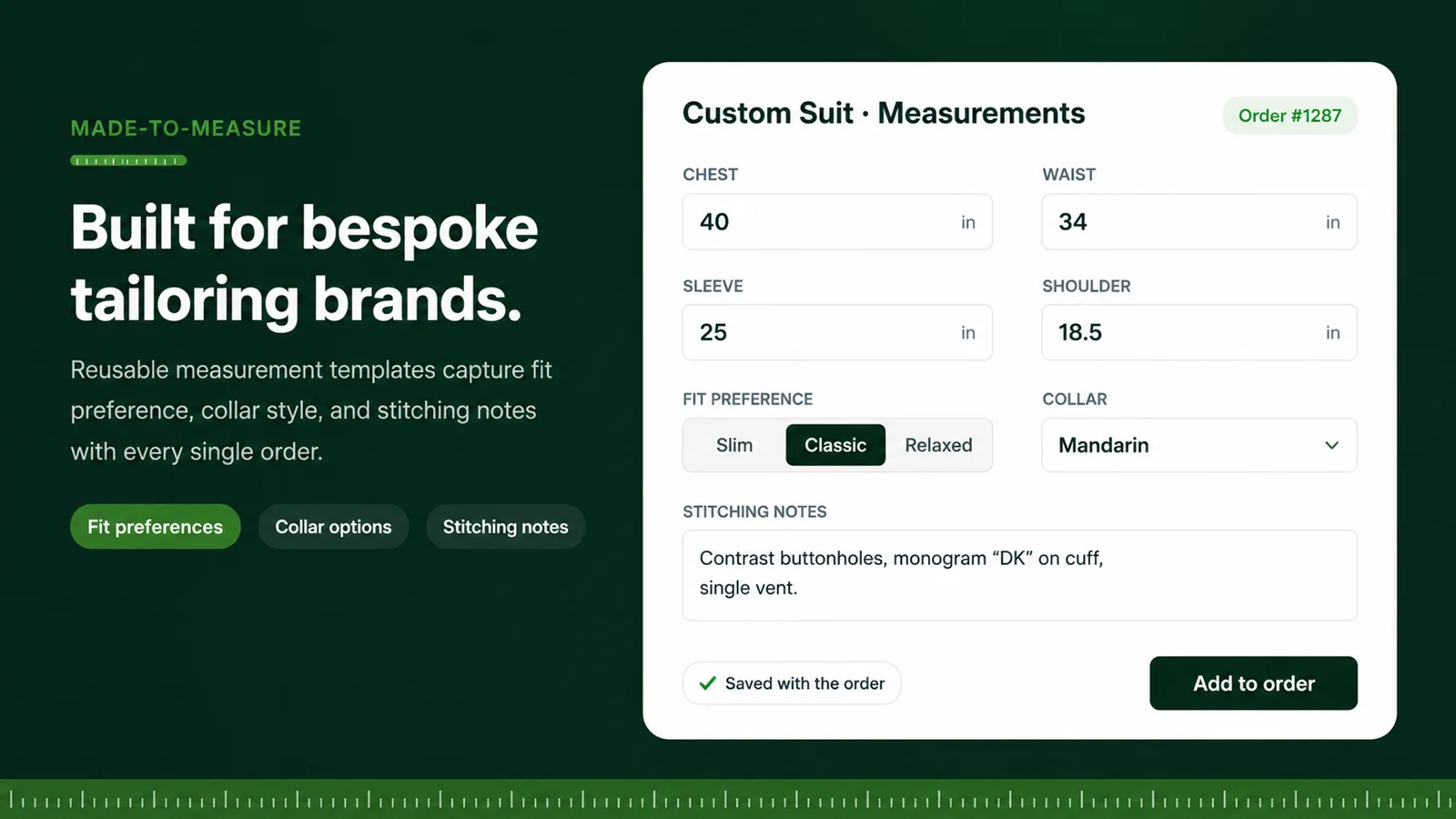This screenshot has height=819, width=1456.
Task: Click the Order #1287 badge
Action: click(1289, 116)
